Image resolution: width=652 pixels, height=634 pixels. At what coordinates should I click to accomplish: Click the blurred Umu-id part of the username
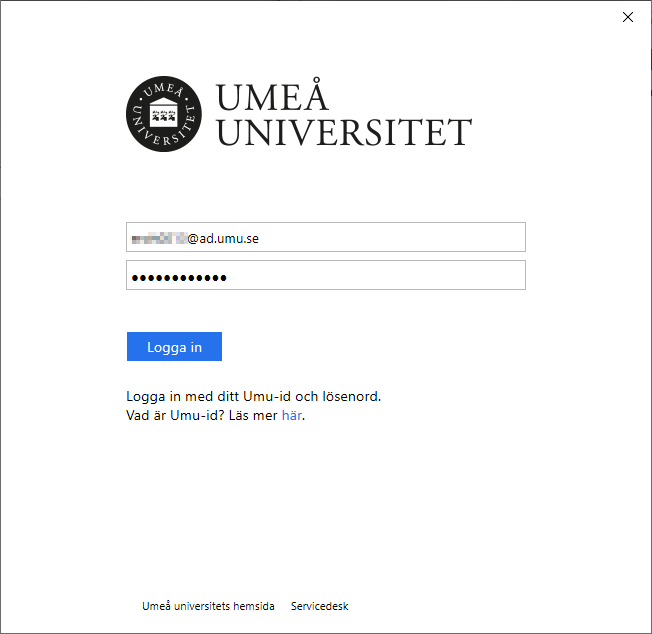pos(158,239)
